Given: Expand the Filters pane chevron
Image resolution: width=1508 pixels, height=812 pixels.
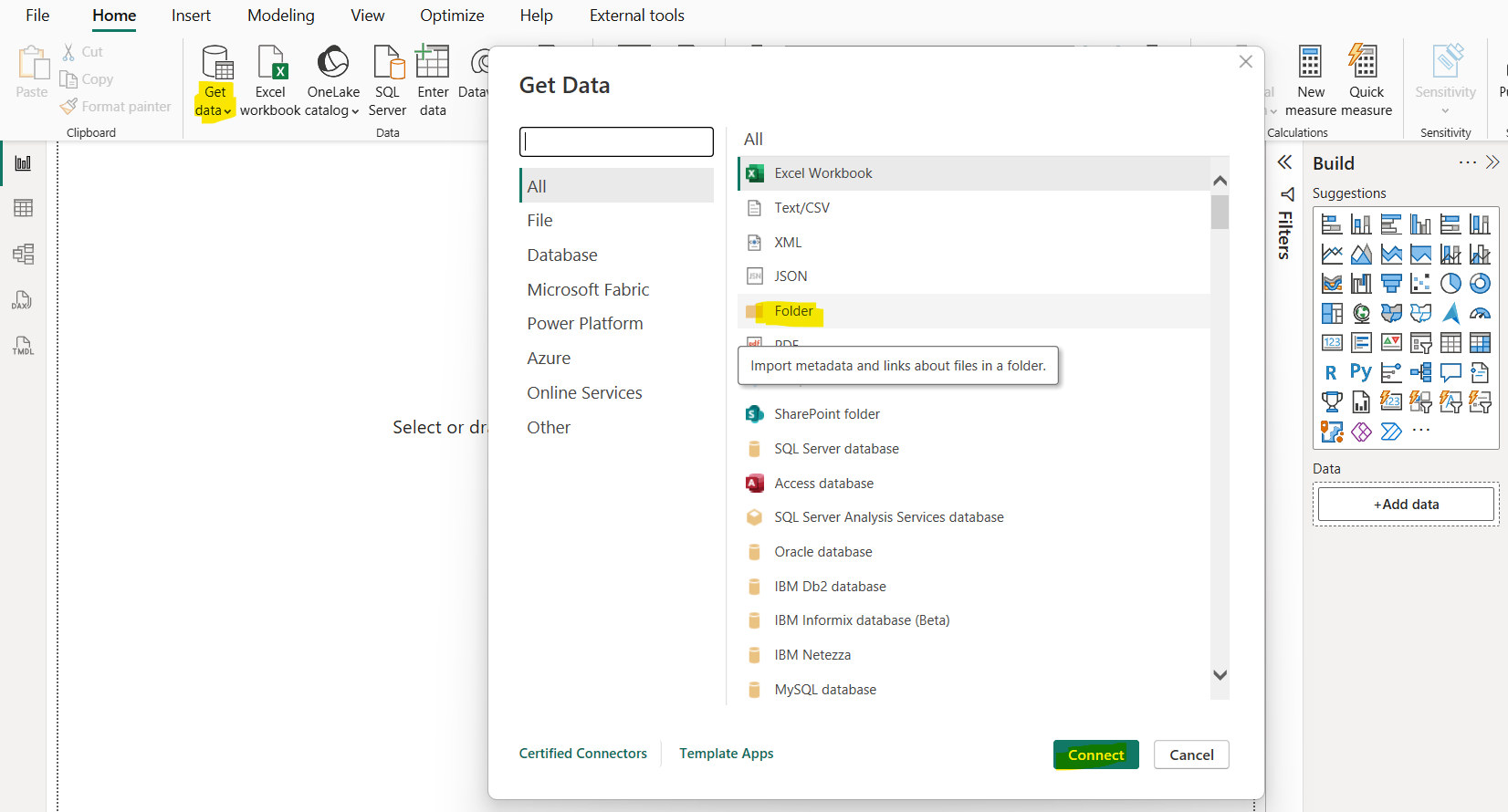Looking at the screenshot, I should 1284,162.
